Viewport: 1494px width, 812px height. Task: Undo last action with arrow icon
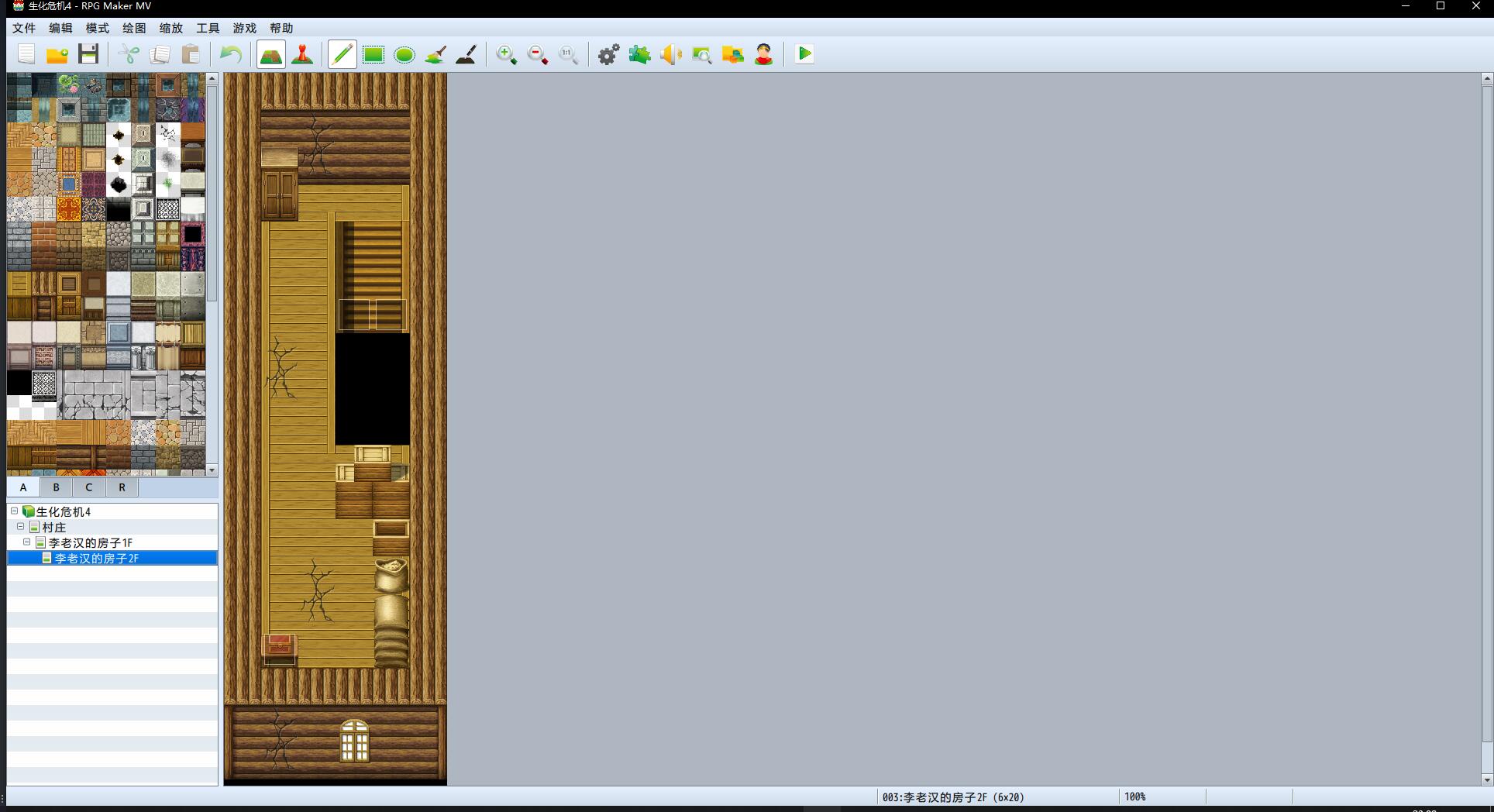point(231,54)
